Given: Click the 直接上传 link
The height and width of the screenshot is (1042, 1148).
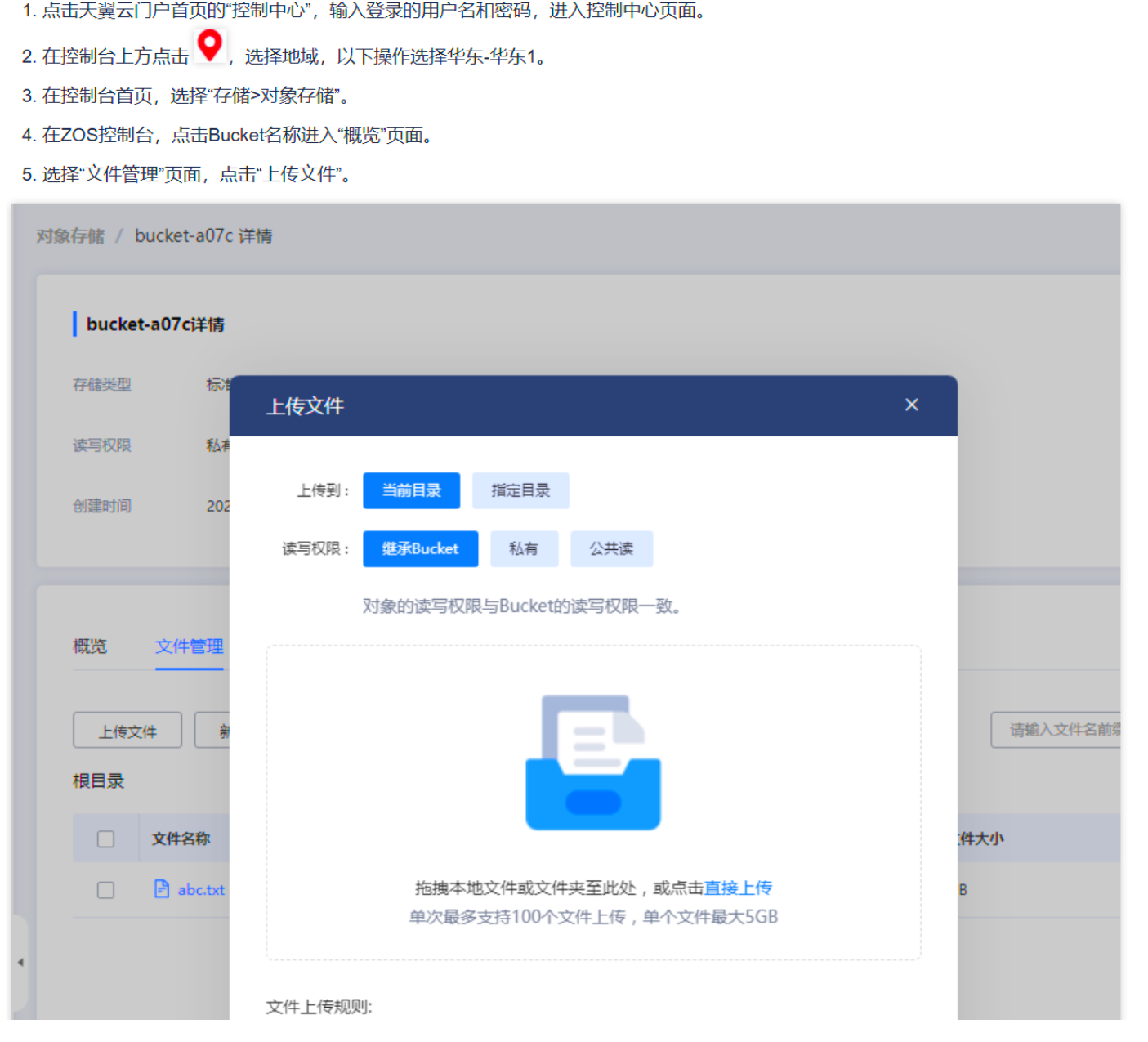Looking at the screenshot, I should click(738, 888).
